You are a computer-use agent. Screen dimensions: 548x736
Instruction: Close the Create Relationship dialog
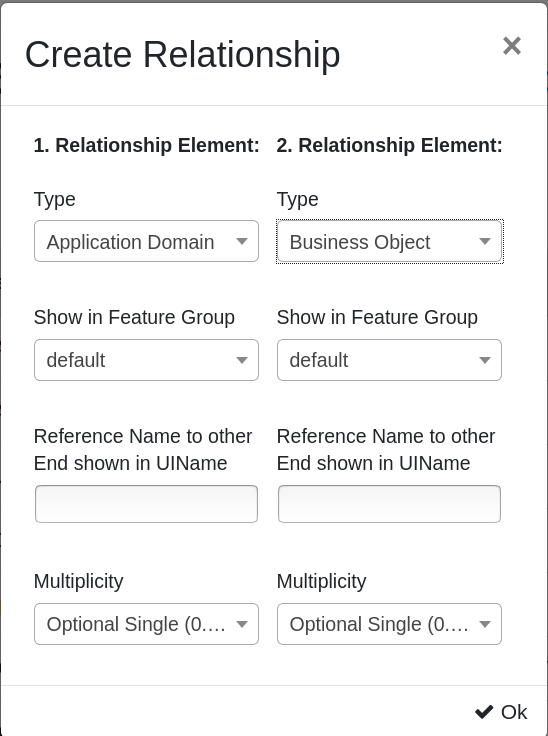[x=511, y=46]
